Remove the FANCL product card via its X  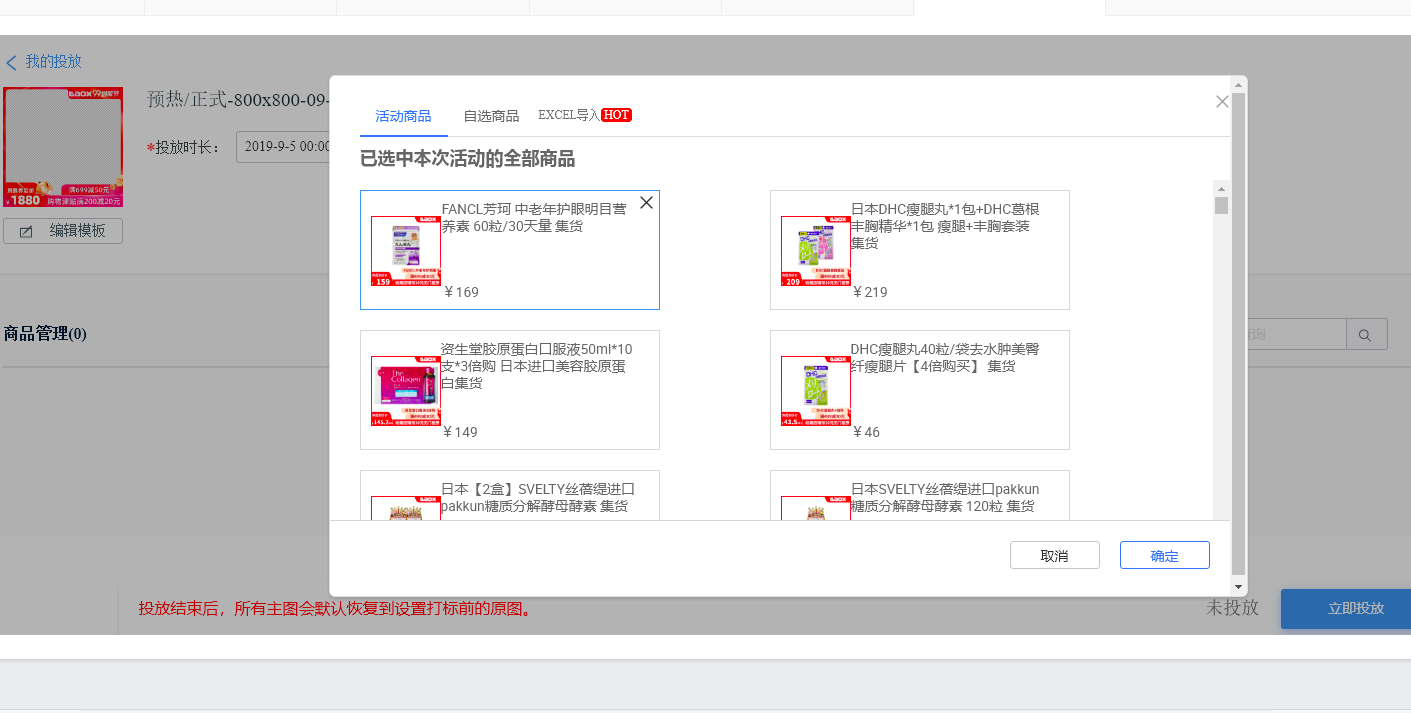coord(646,203)
